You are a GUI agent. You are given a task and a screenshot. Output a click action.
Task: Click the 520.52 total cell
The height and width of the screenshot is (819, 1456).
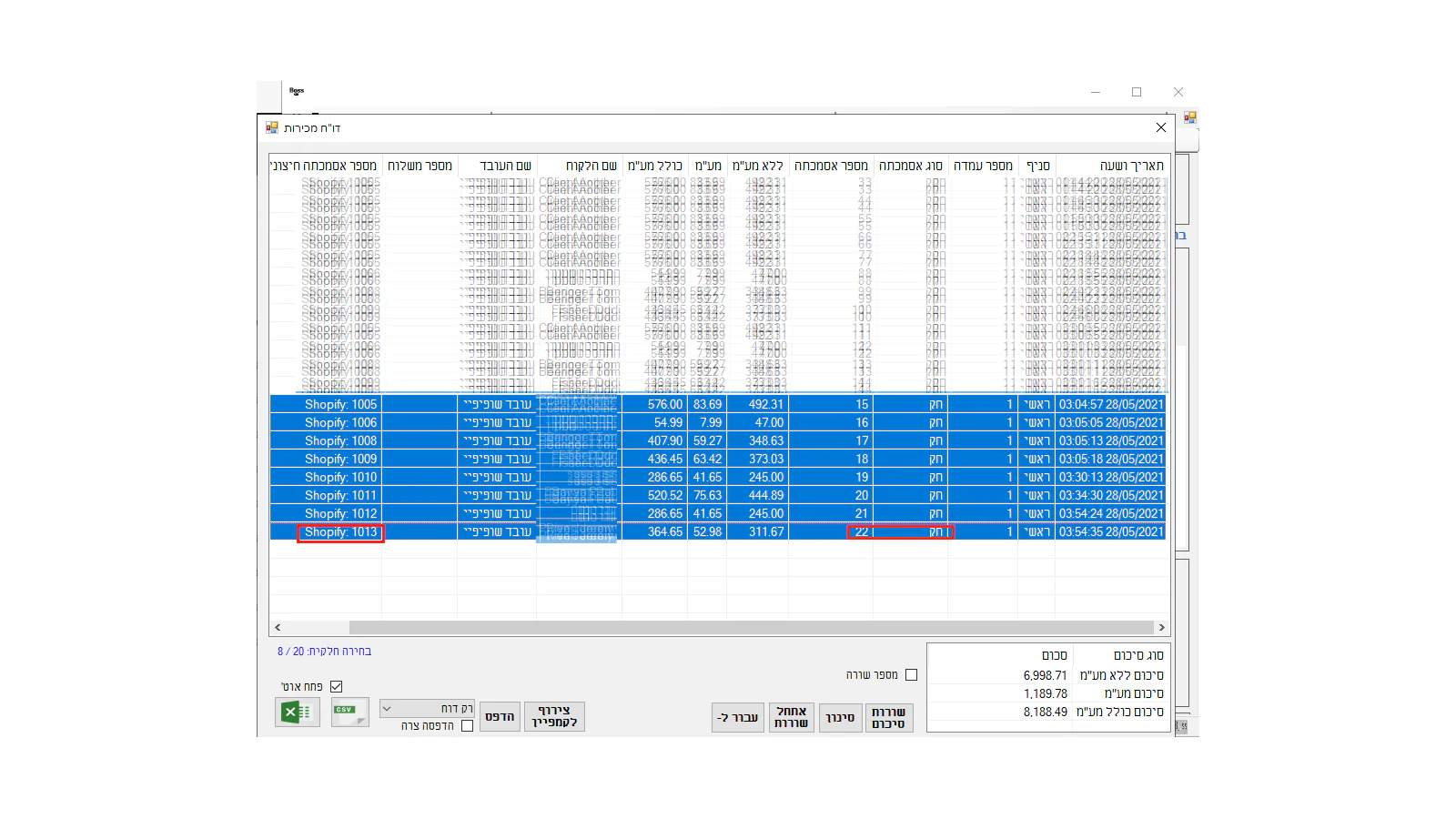[655, 495]
